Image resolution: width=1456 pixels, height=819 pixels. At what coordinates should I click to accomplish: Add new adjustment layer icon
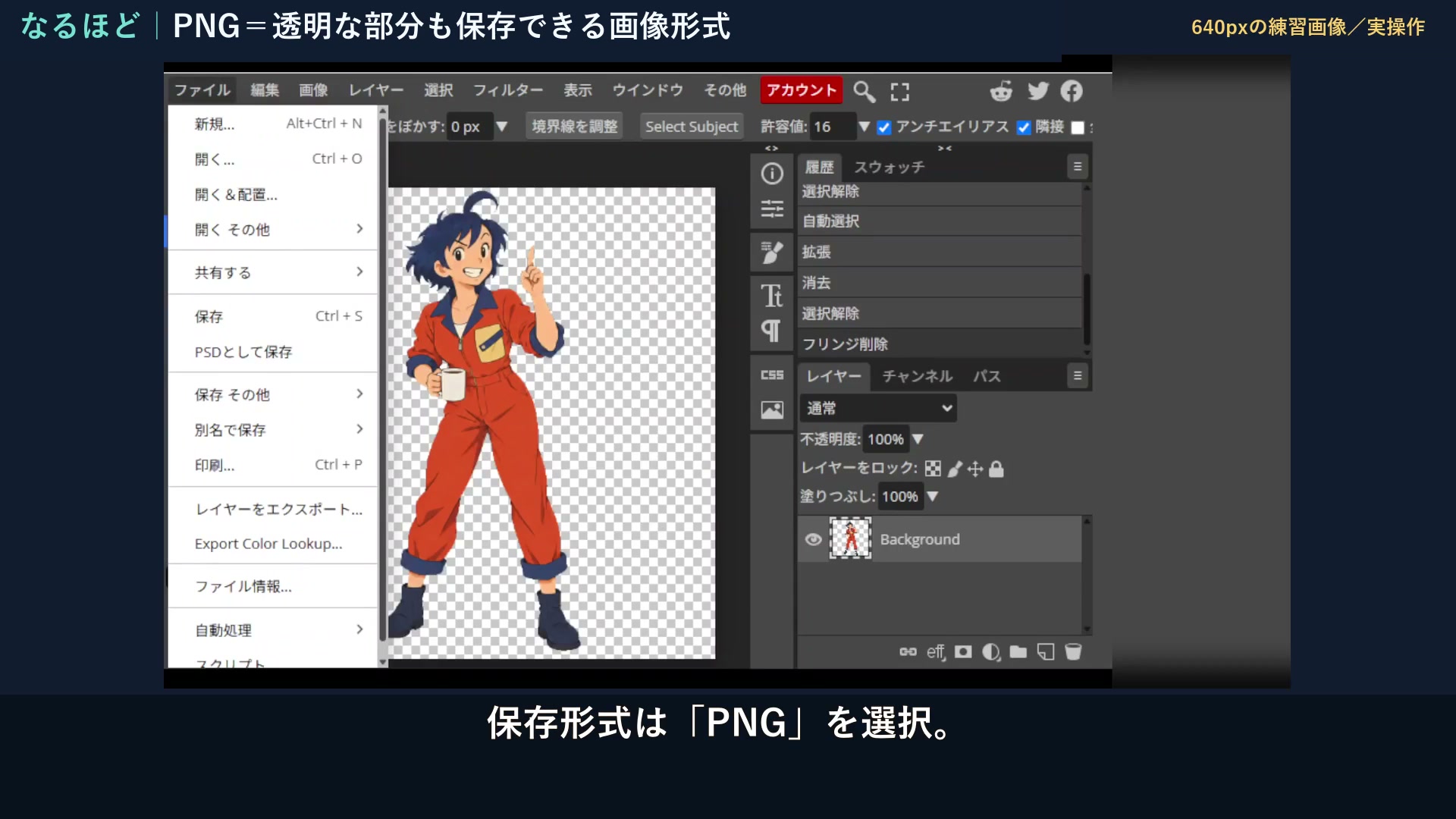pyautogui.click(x=991, y=652)
